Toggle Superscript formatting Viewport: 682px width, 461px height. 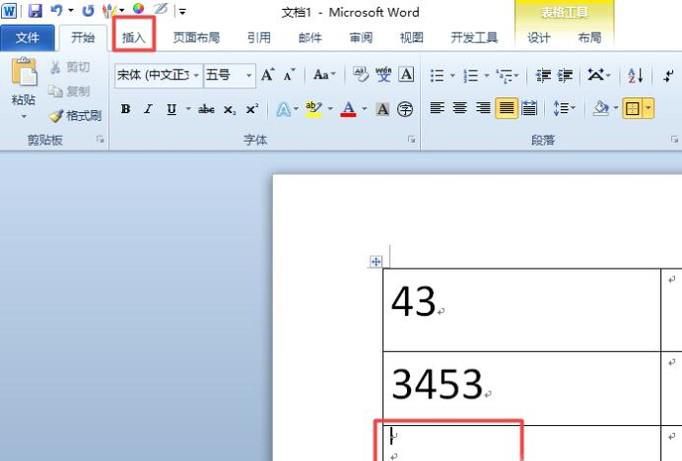pos(252,109)
